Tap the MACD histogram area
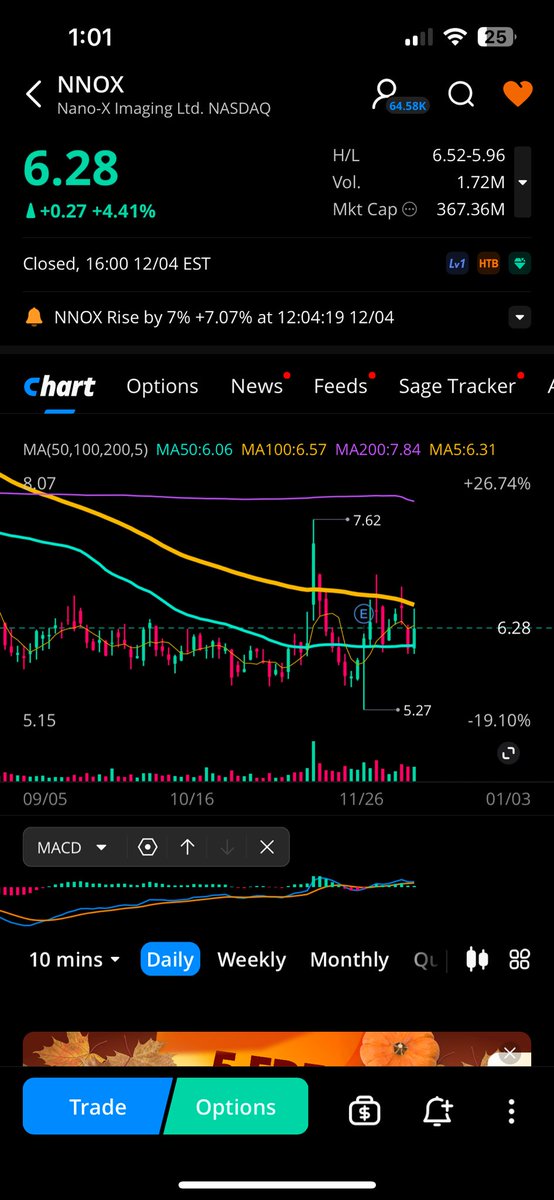Image resolution: width=554 pixels, height=1200 pixels. [x=210, y=887]
